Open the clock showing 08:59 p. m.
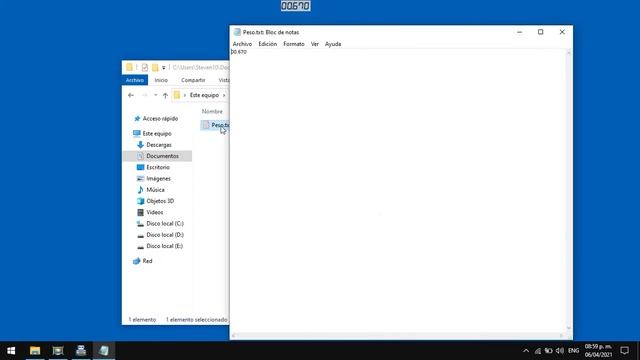Viewport: 640px width, 360px height. click(598, 351)
